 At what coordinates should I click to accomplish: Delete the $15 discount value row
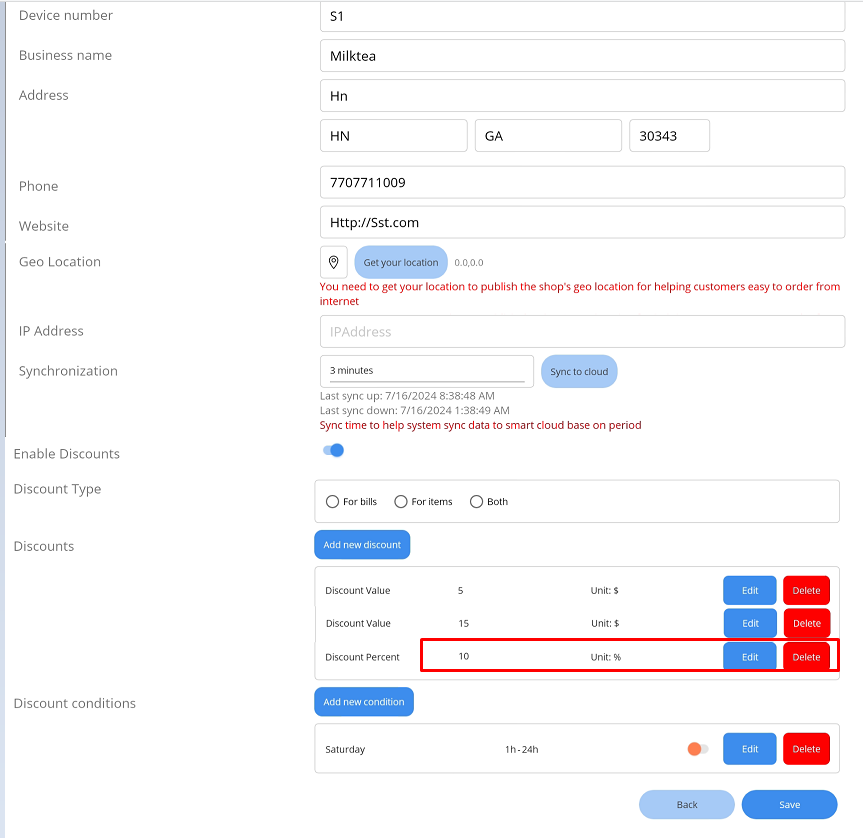pyautogui.click(x=806, y=623)
